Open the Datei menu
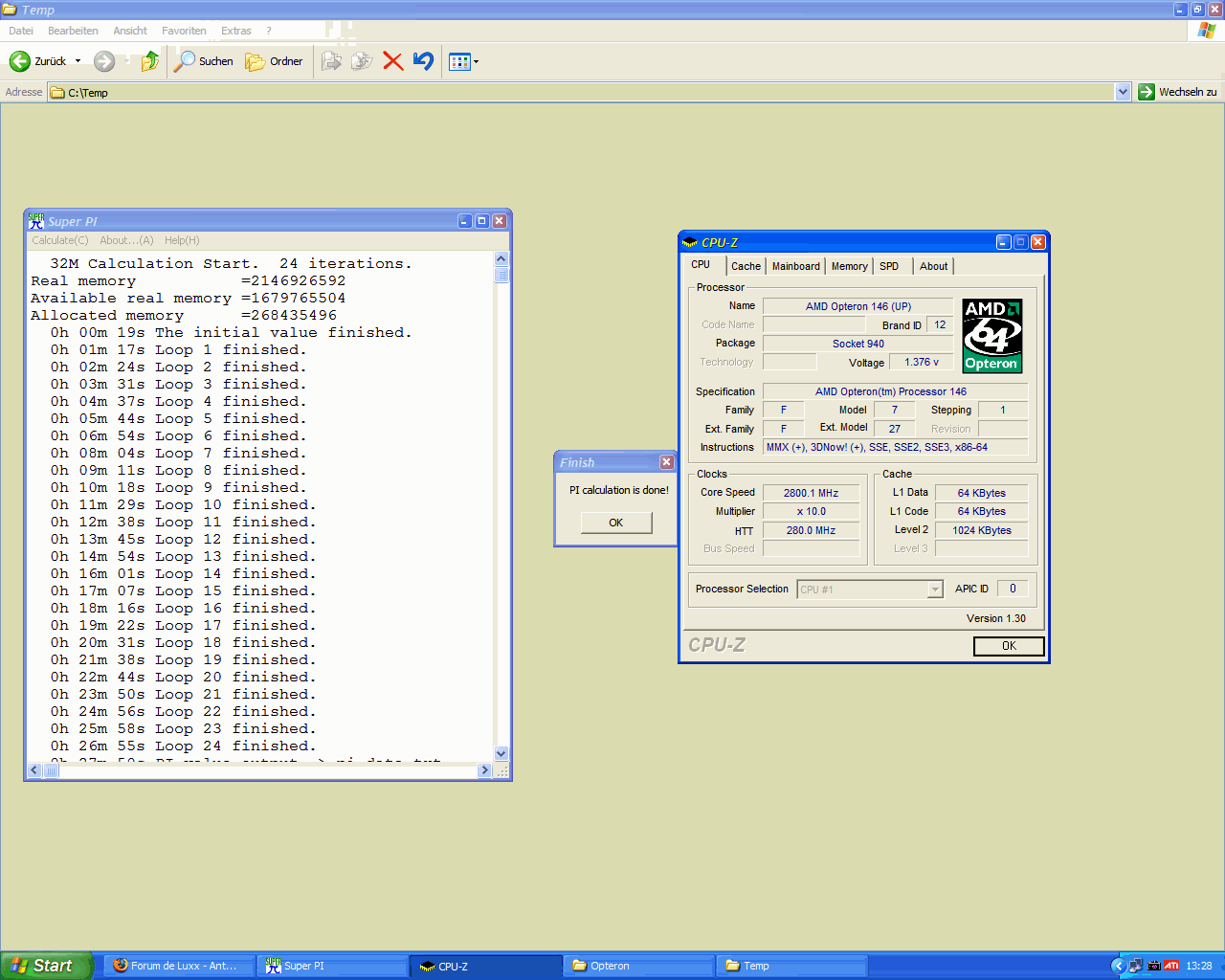Image resolution: width=1225 pixels, height=980 pixels. click(x=21, y=31)
